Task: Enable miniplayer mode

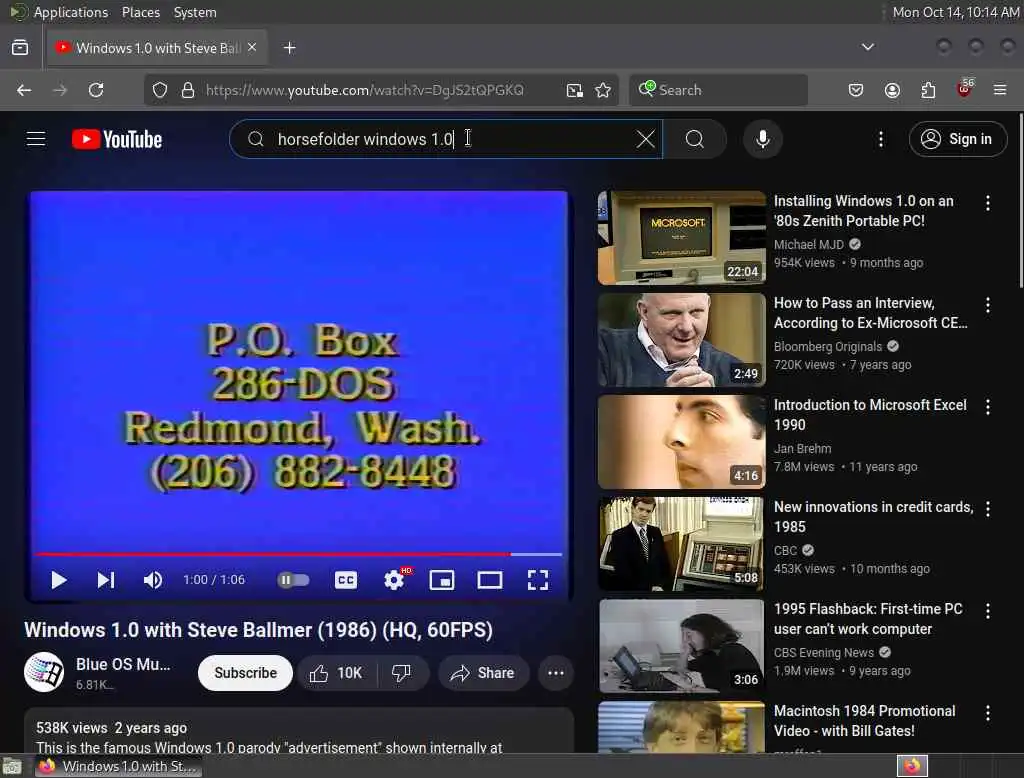Action: pos(441,580)
